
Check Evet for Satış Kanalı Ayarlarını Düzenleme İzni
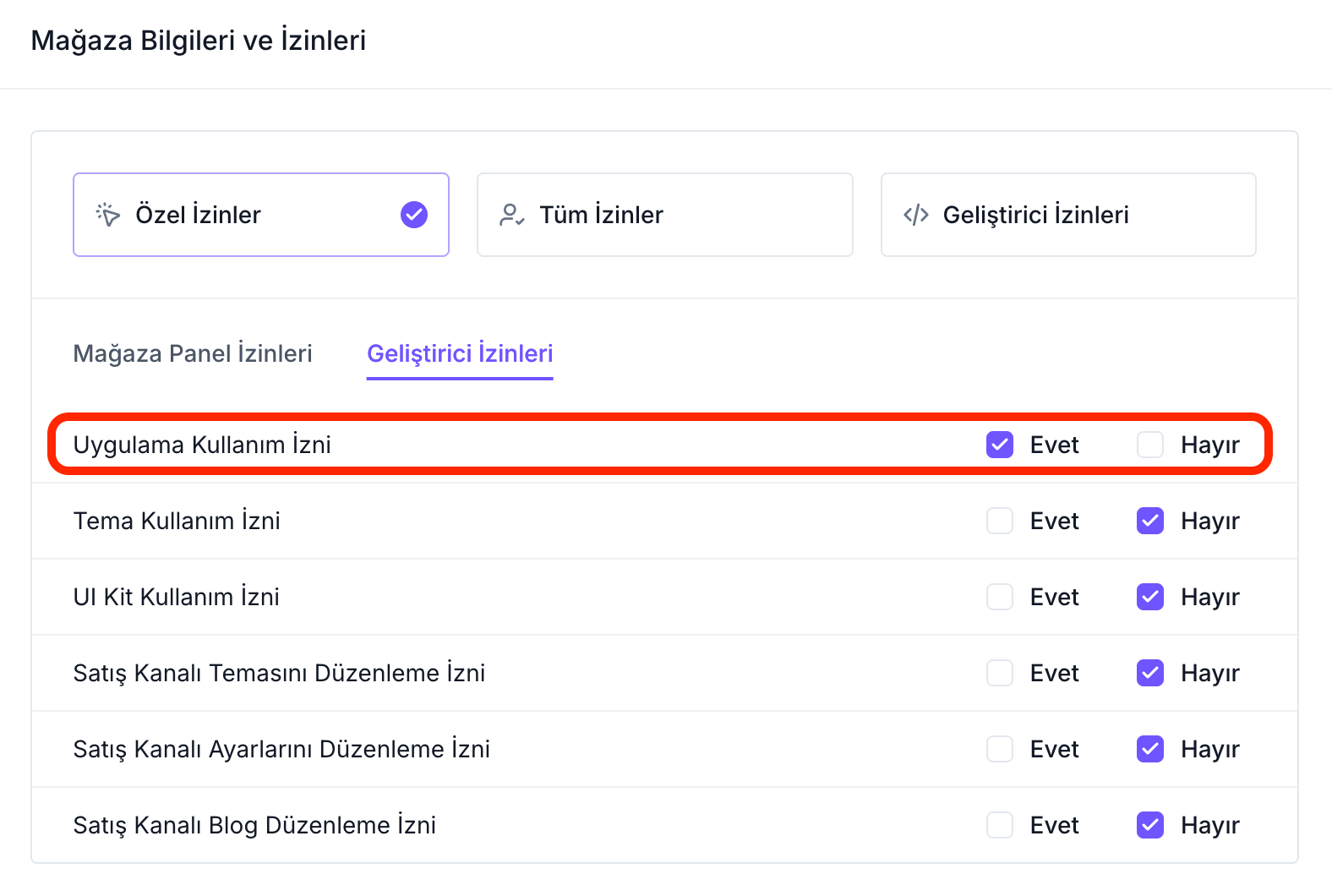coord(1000,749)
